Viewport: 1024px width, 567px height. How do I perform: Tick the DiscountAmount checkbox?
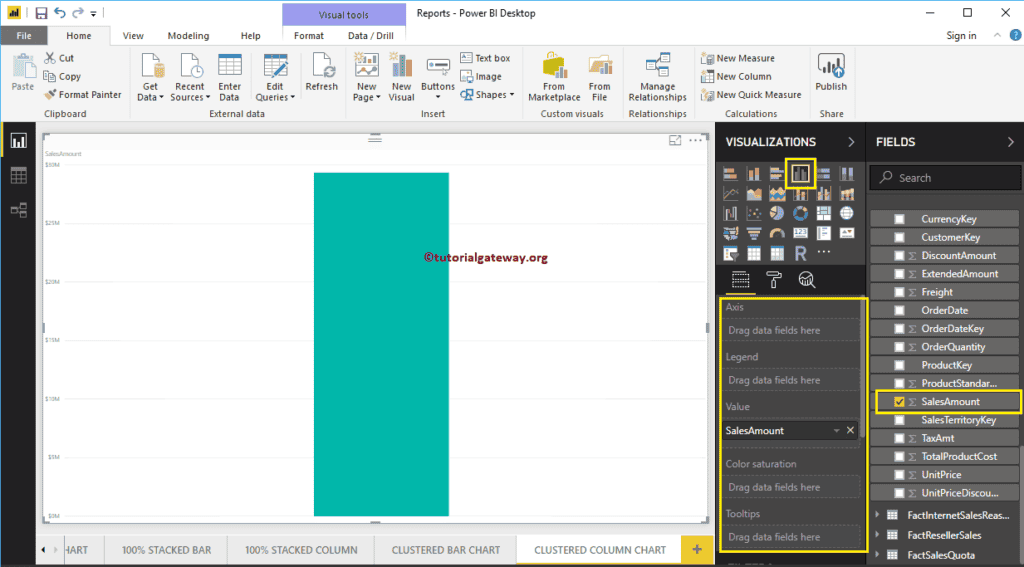tap(899, 255)
